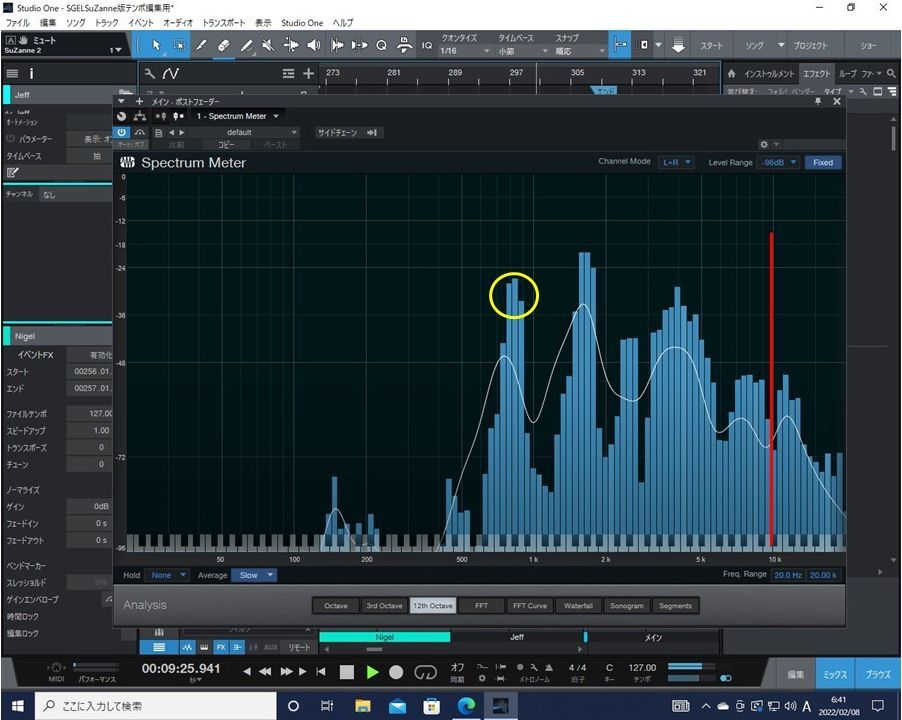The height and width of the screenshot is (720, 902).
Task: Open File Explorer from taskbar
Action: (x=362, y=706)
